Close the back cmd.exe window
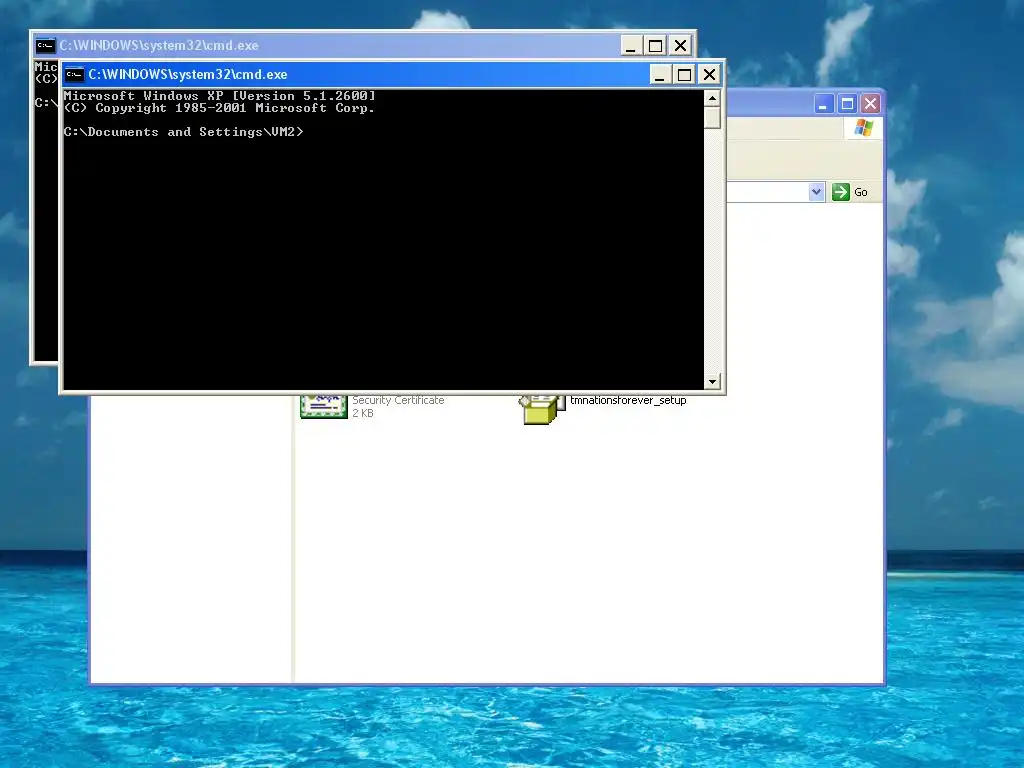1024x768 pixels. 680,46
